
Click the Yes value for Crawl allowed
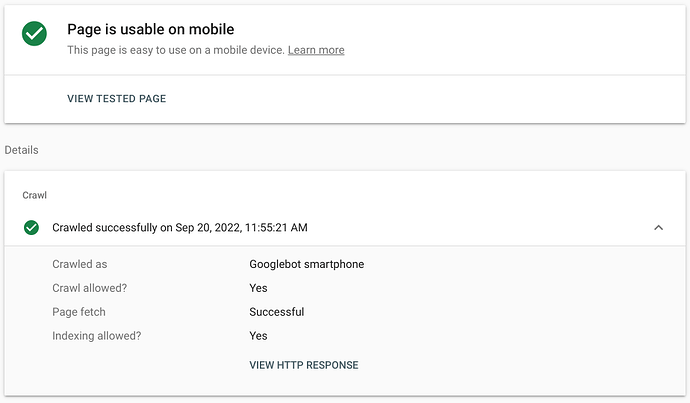(258, 288)
